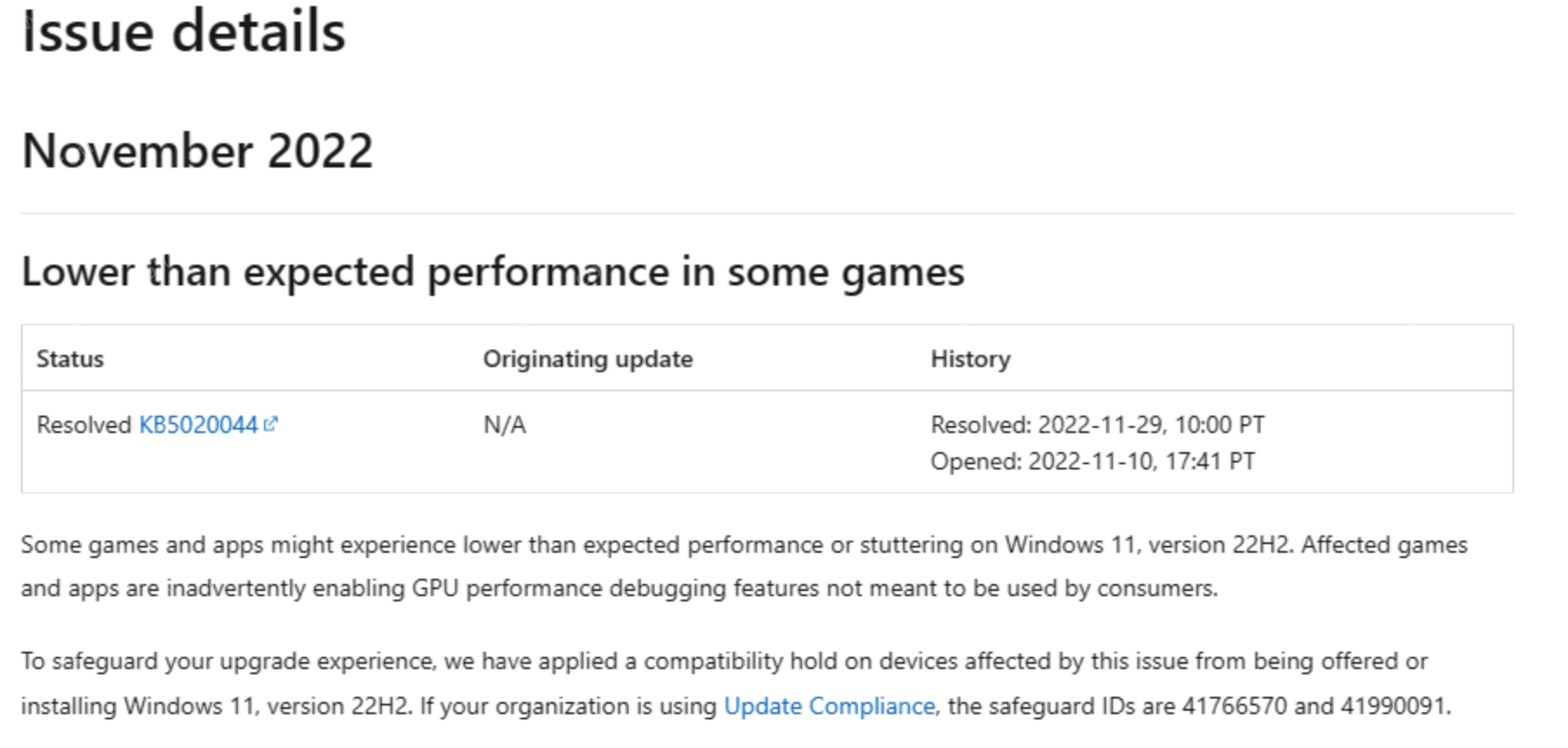Click safeguard ID 41990091 text
The height and width of the screenshot is (748, 1568).
[x=1393, y=706]
